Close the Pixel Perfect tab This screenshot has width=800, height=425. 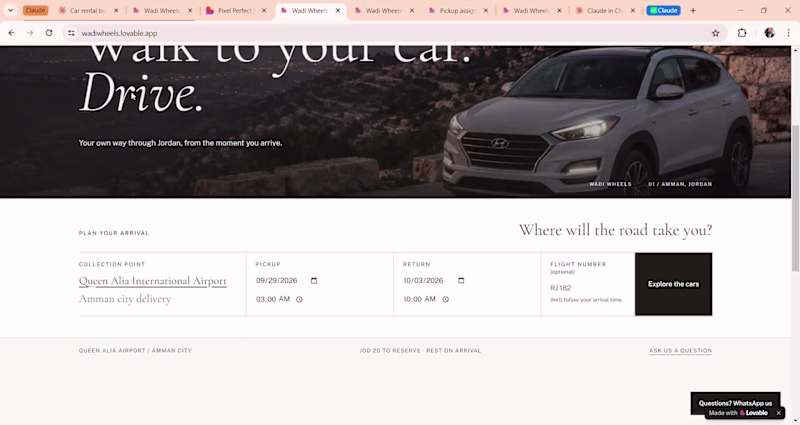264,10
